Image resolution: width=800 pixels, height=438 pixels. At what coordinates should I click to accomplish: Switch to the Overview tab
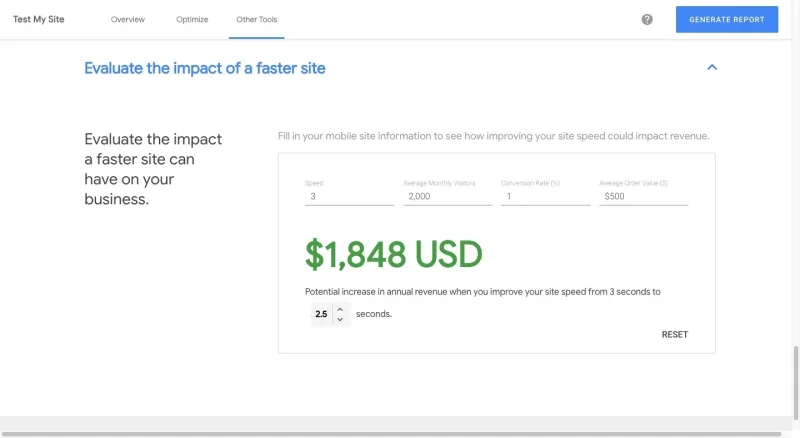click(128, 20)
